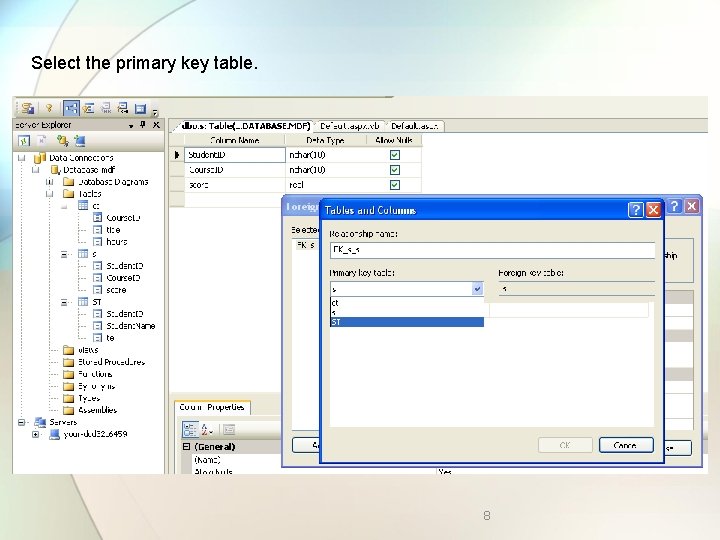Select the Functions folder
Screen dimensions: 720x540
(95, 374)
